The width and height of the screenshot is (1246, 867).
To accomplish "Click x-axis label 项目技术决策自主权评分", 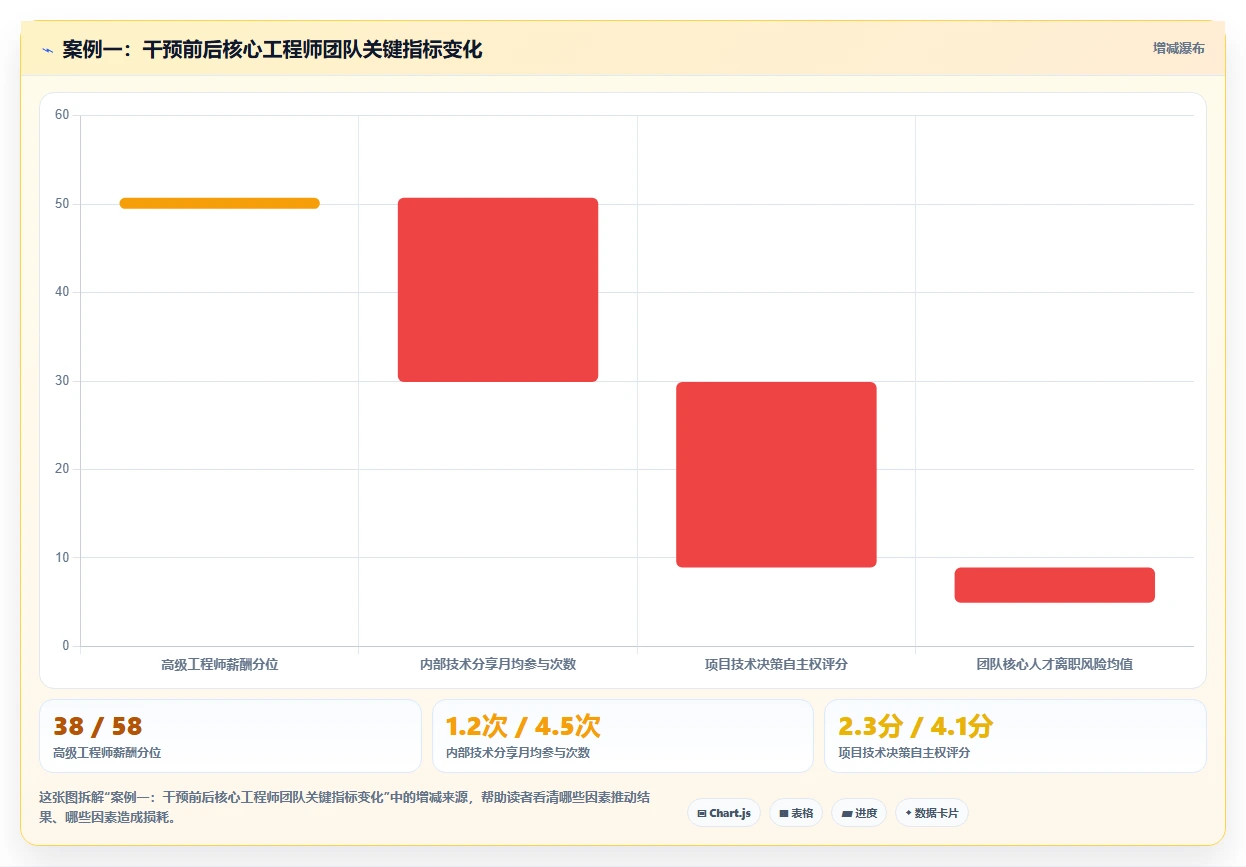I will (776, 664).
